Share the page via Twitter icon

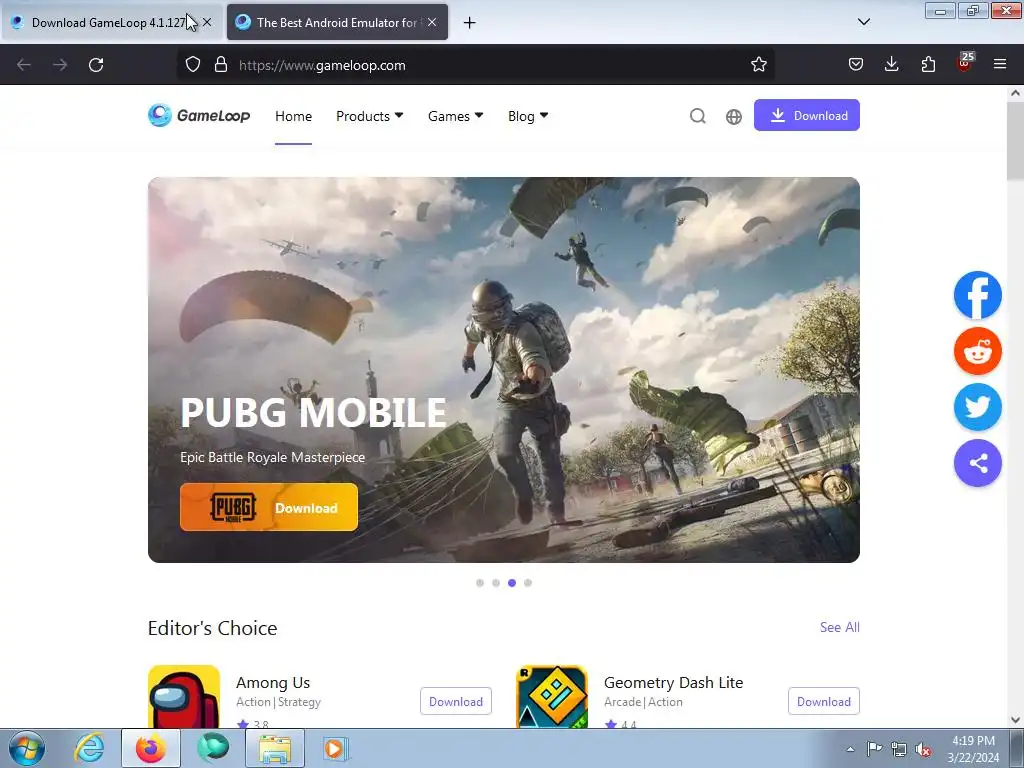tap(977, 408)
